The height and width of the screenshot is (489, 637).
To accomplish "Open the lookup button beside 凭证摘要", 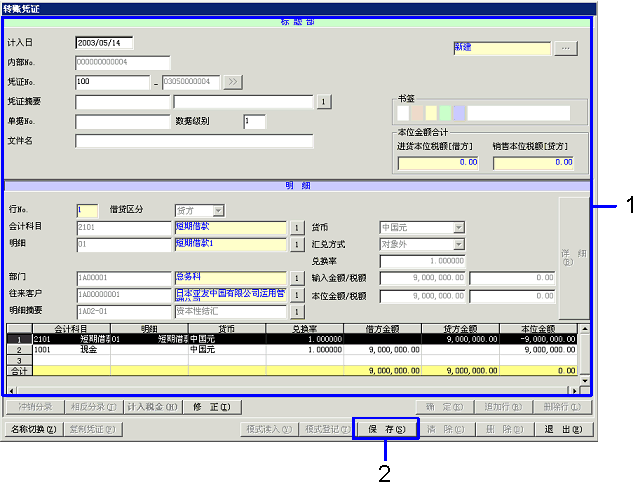I will coord(323,101).
